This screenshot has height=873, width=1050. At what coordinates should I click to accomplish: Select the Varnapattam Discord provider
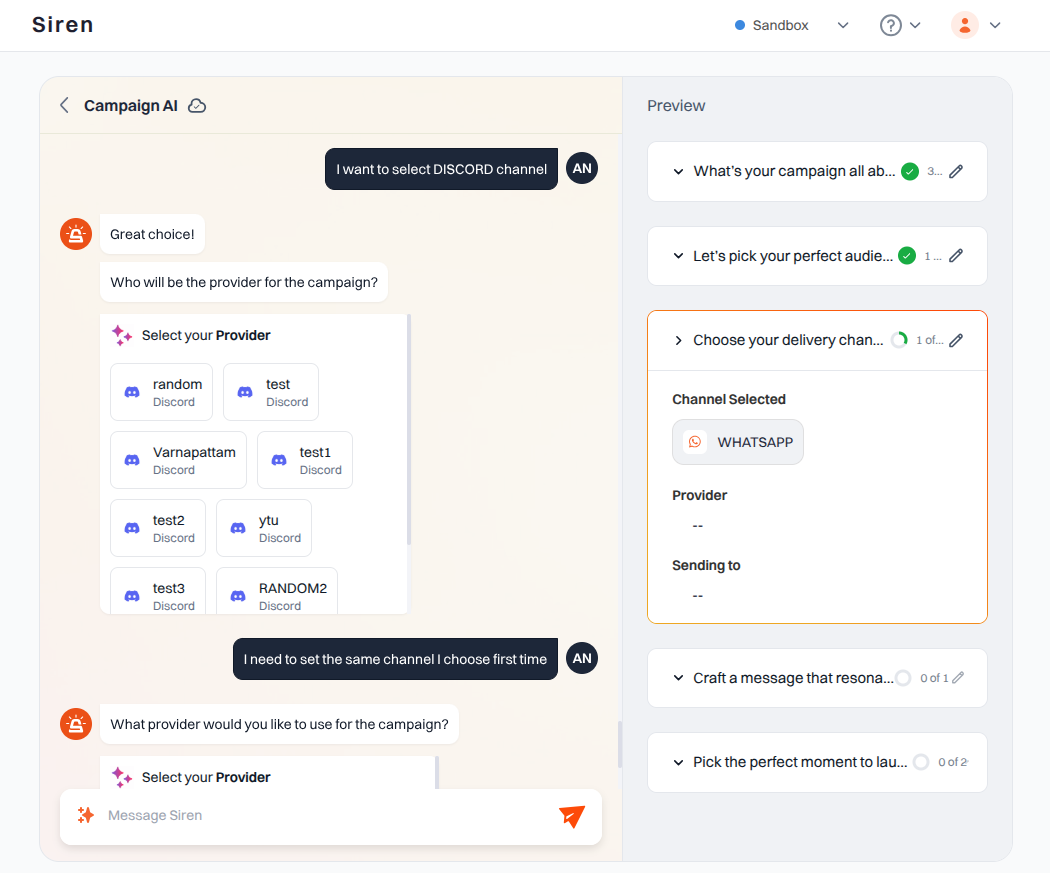[178, 459]
